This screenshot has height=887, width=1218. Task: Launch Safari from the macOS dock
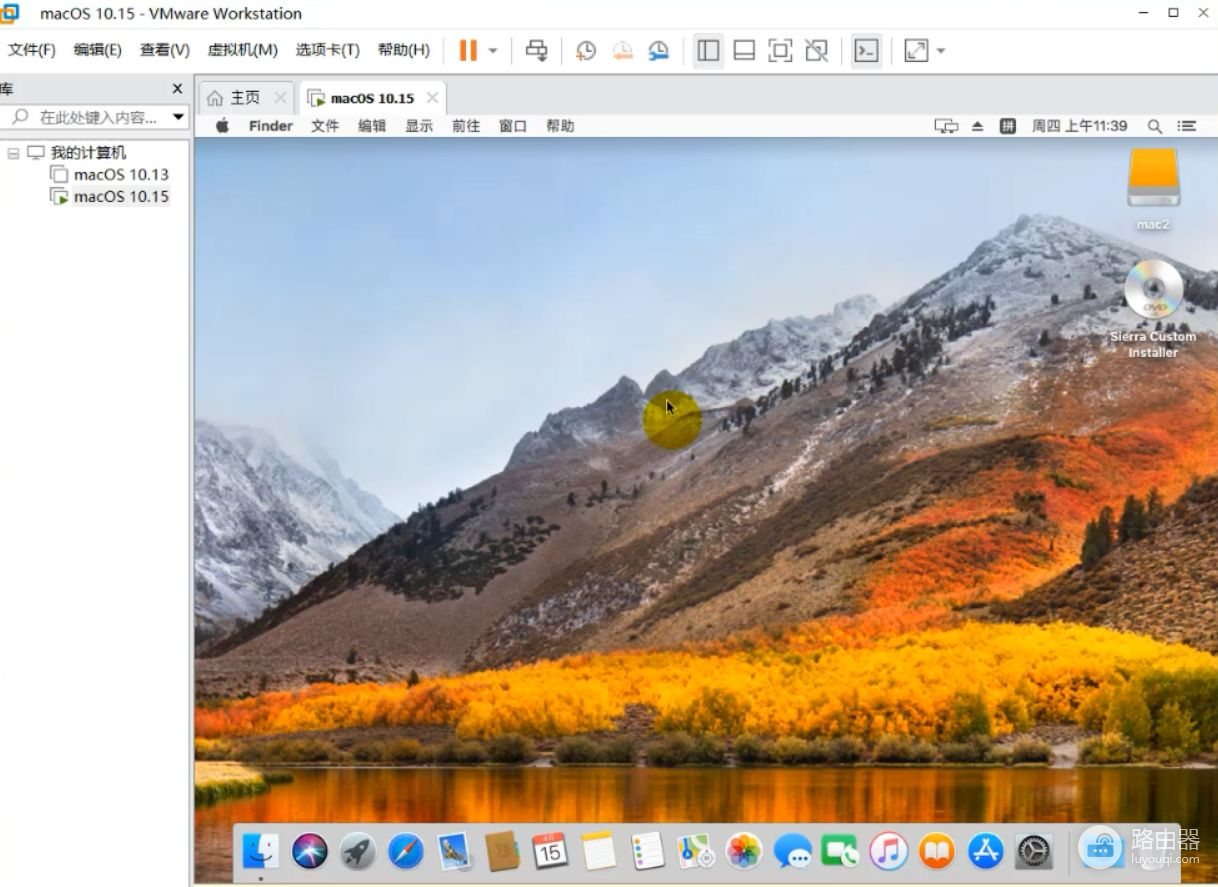(x=406, y=852)
